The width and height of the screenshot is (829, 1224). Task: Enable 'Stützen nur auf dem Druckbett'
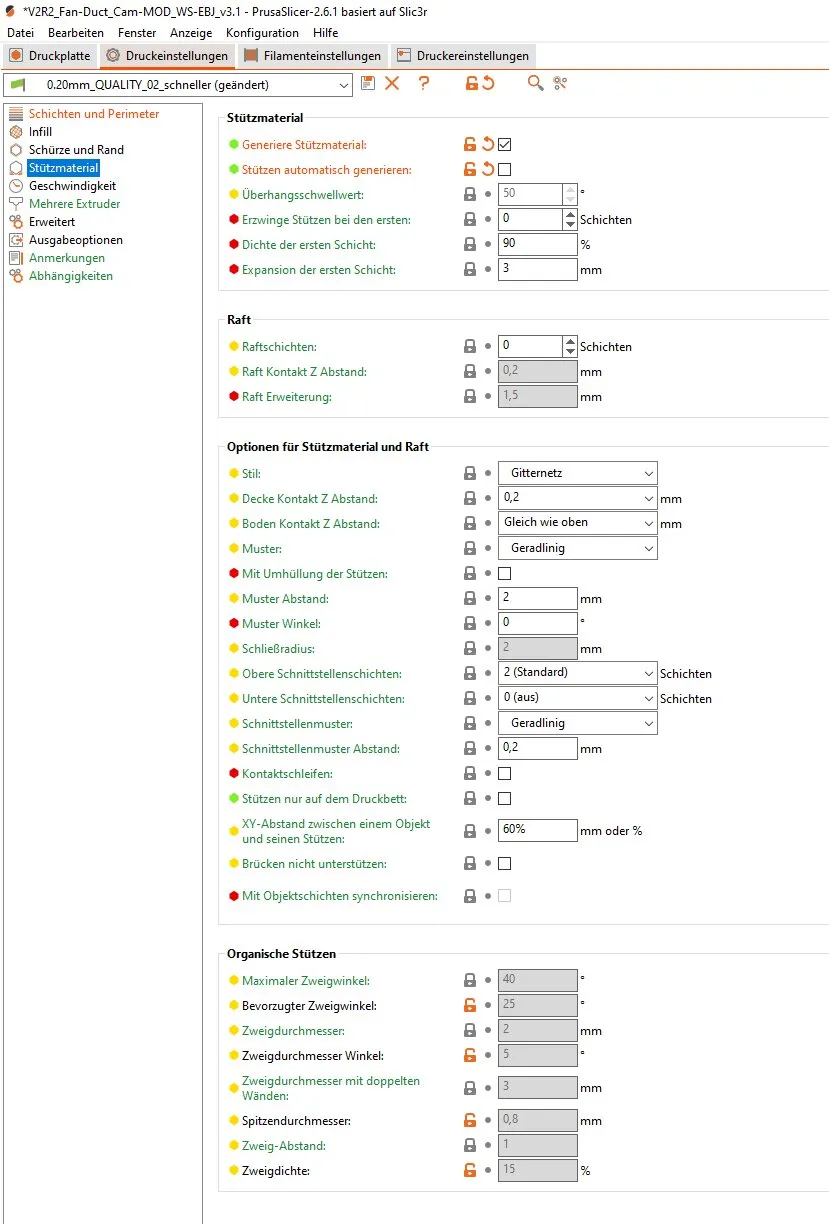point(505,799)
